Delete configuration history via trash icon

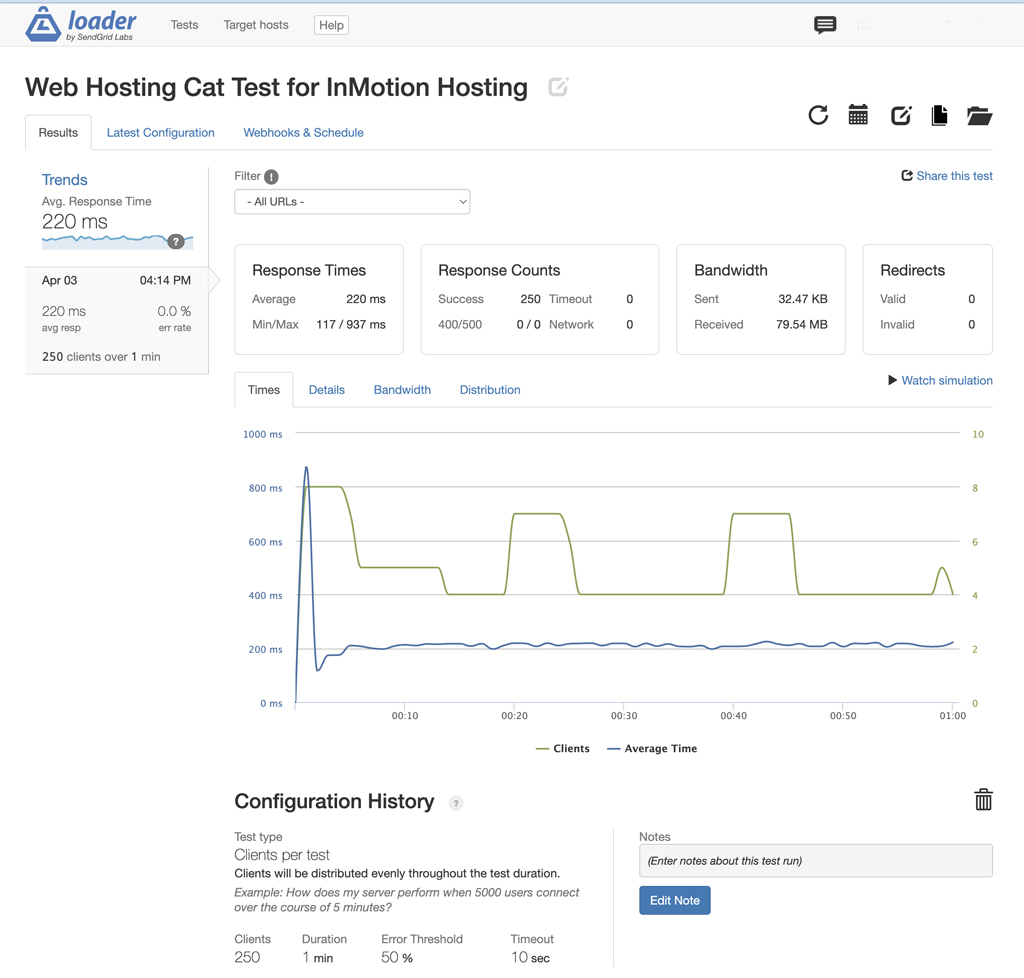tap(983, 800)
